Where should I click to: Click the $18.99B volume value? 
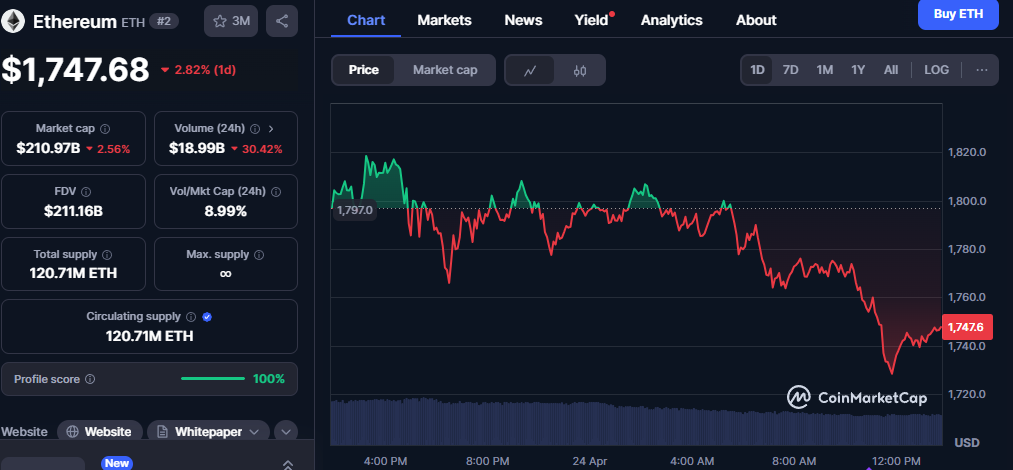point(197,148)
